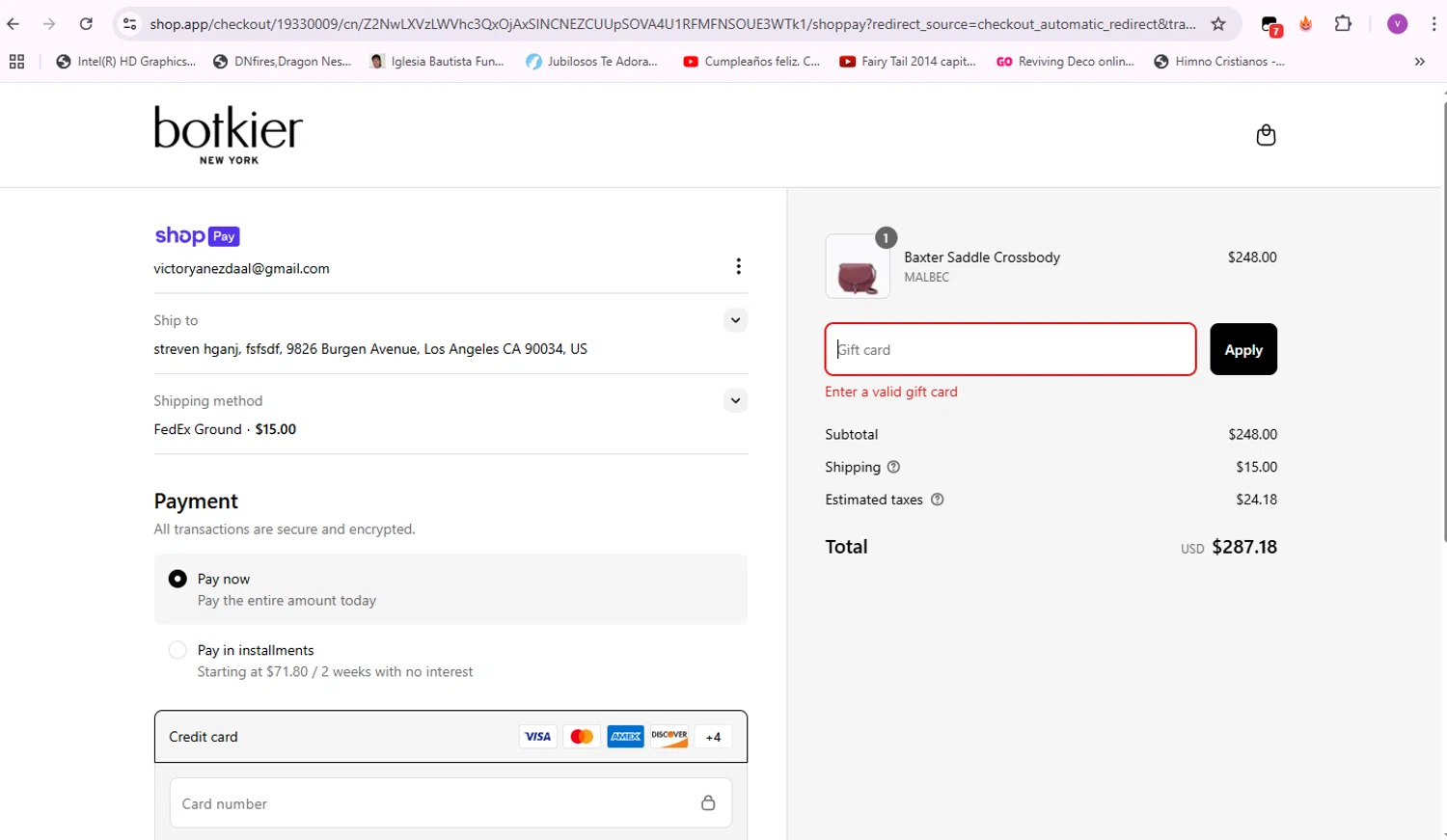This screenshot has width=1447, height=840.
Task: Click the flame extension icon
Action: pyautogui.click(x=1306, y=24)
